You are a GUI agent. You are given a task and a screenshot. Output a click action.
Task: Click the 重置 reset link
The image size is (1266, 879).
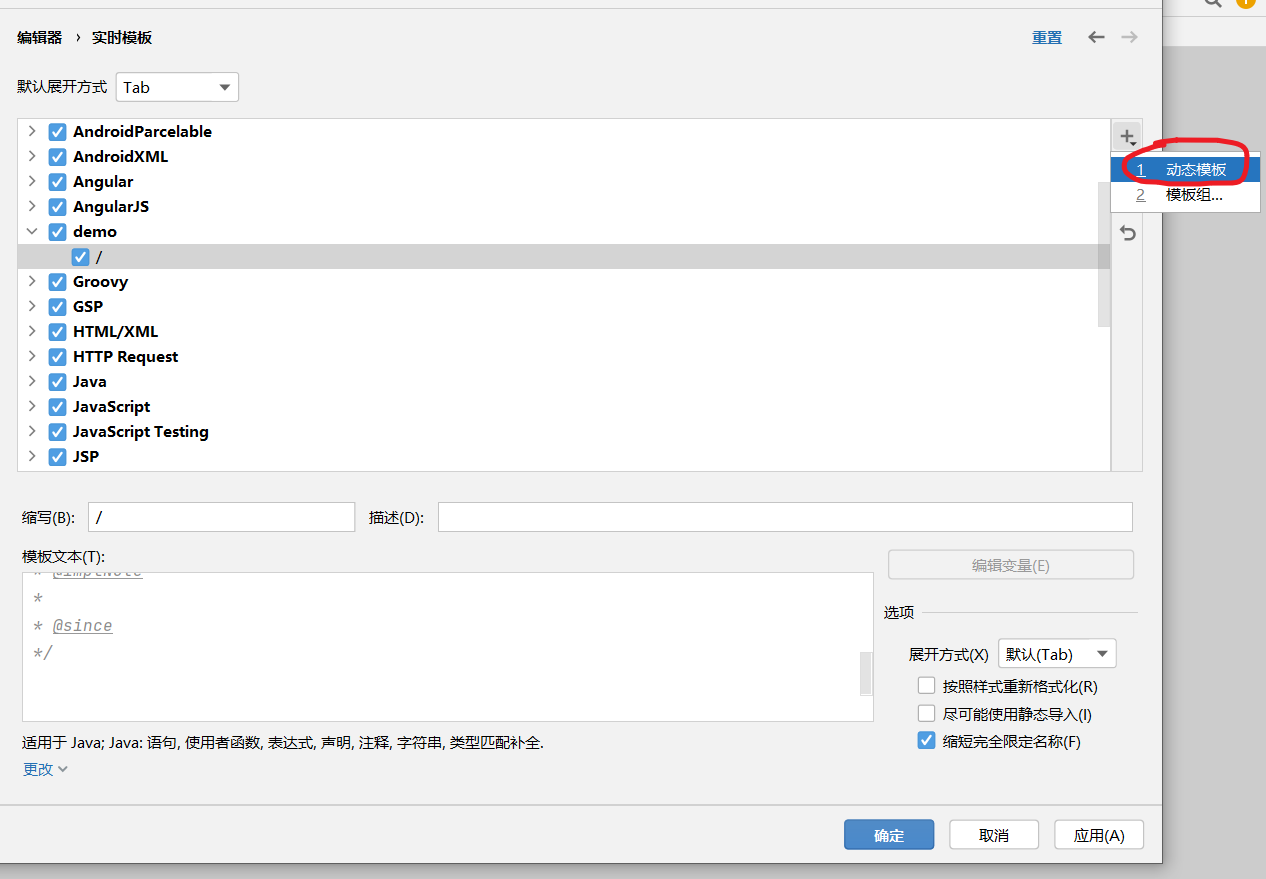click(x=1047, y=37)
